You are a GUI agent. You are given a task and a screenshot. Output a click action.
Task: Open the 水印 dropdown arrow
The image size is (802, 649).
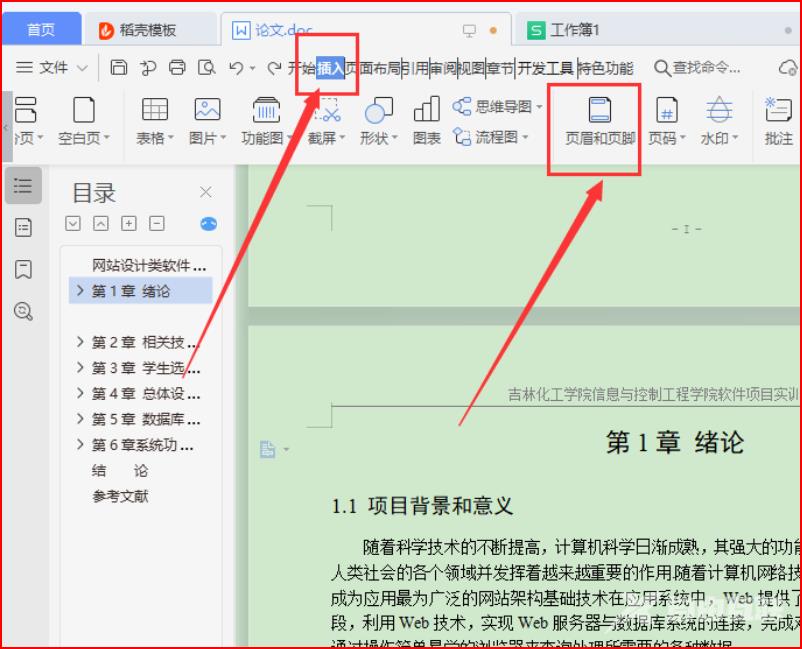click(735, 138)
